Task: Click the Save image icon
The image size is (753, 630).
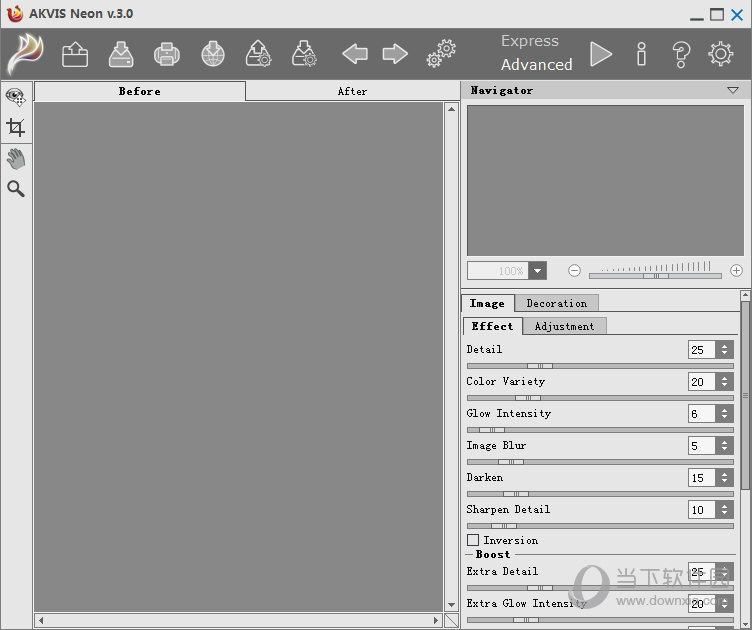Action: tap(121, 54)
